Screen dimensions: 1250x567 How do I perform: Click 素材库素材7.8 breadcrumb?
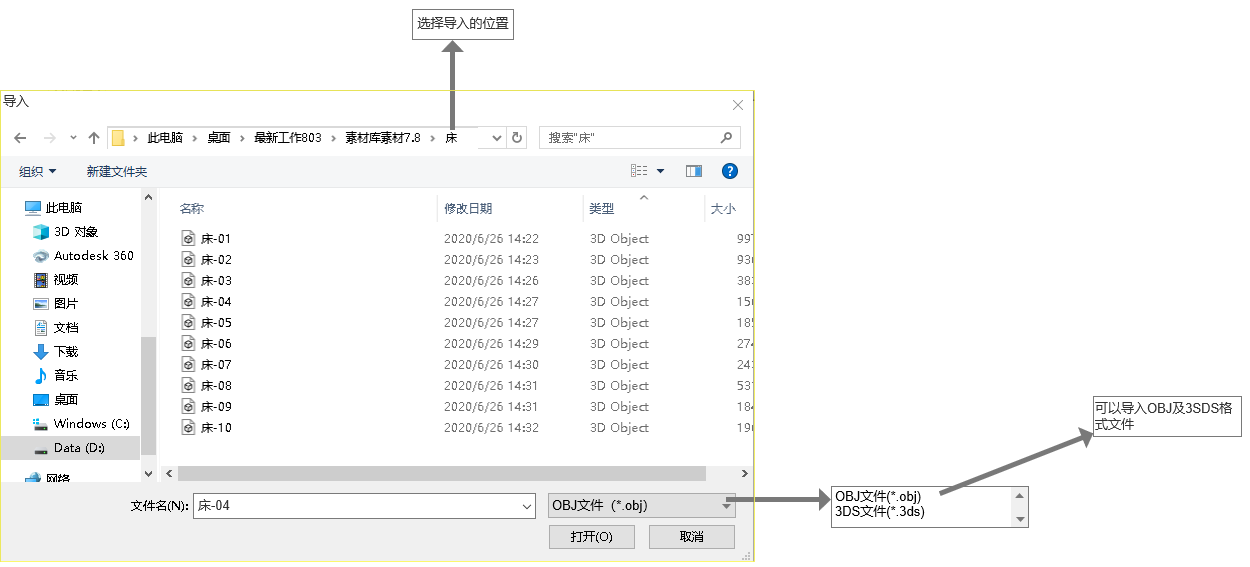pos(383,138)
